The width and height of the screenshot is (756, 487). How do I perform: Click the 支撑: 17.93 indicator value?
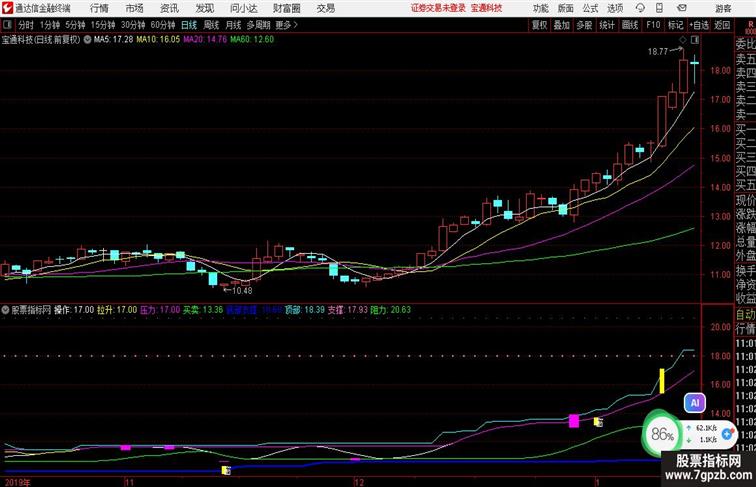(348, 310)
